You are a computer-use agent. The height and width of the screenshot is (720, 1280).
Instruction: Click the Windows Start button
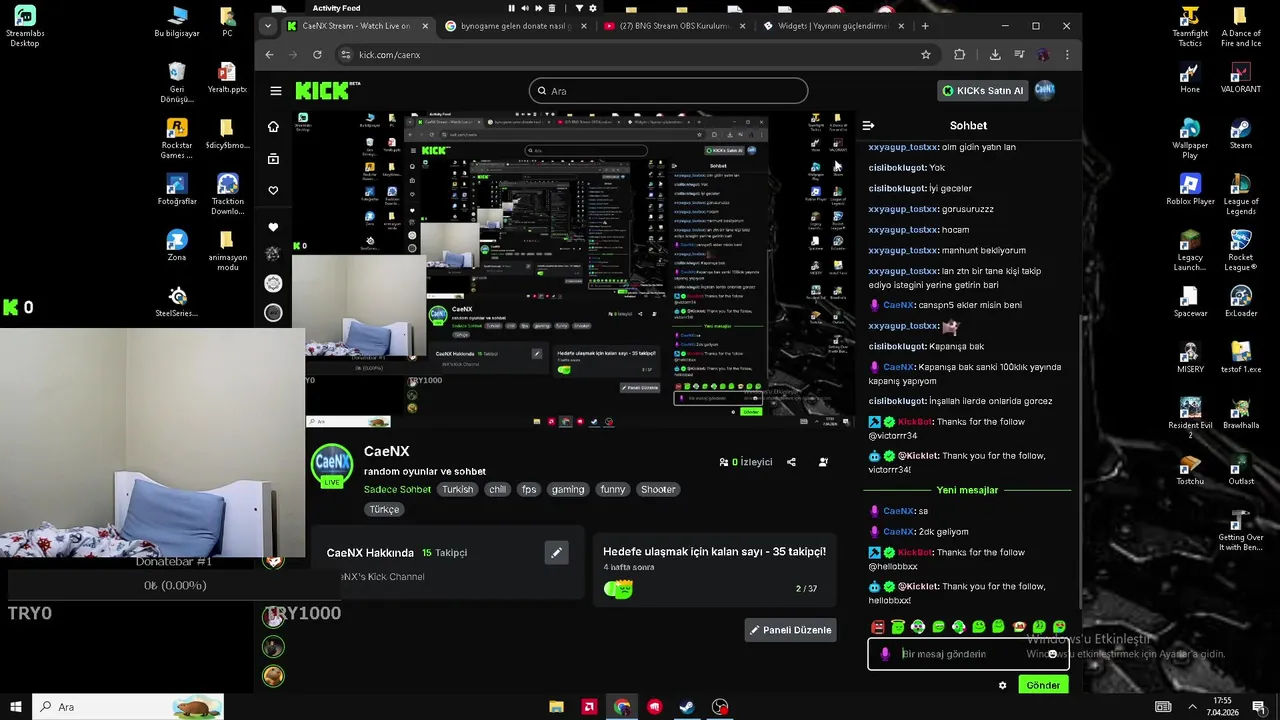pos(16,707)
